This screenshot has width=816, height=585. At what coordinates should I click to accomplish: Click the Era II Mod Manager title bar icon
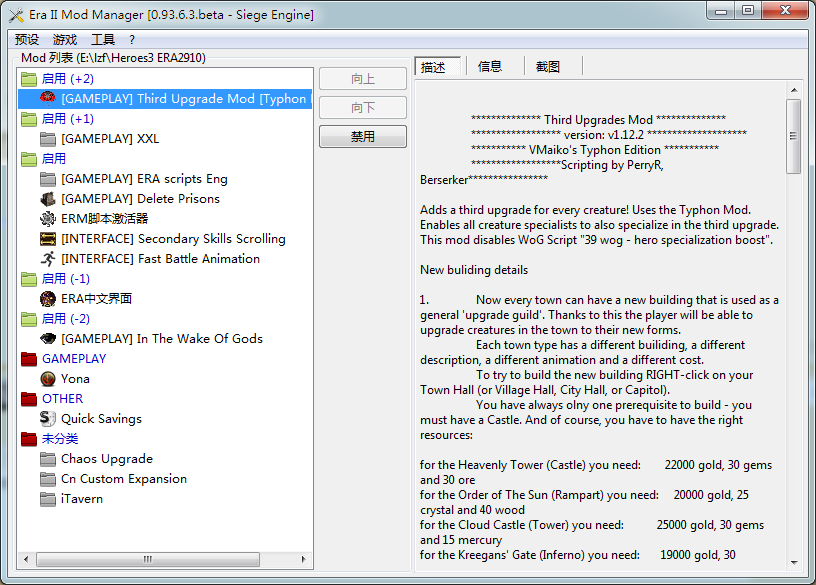pos(16,15)
